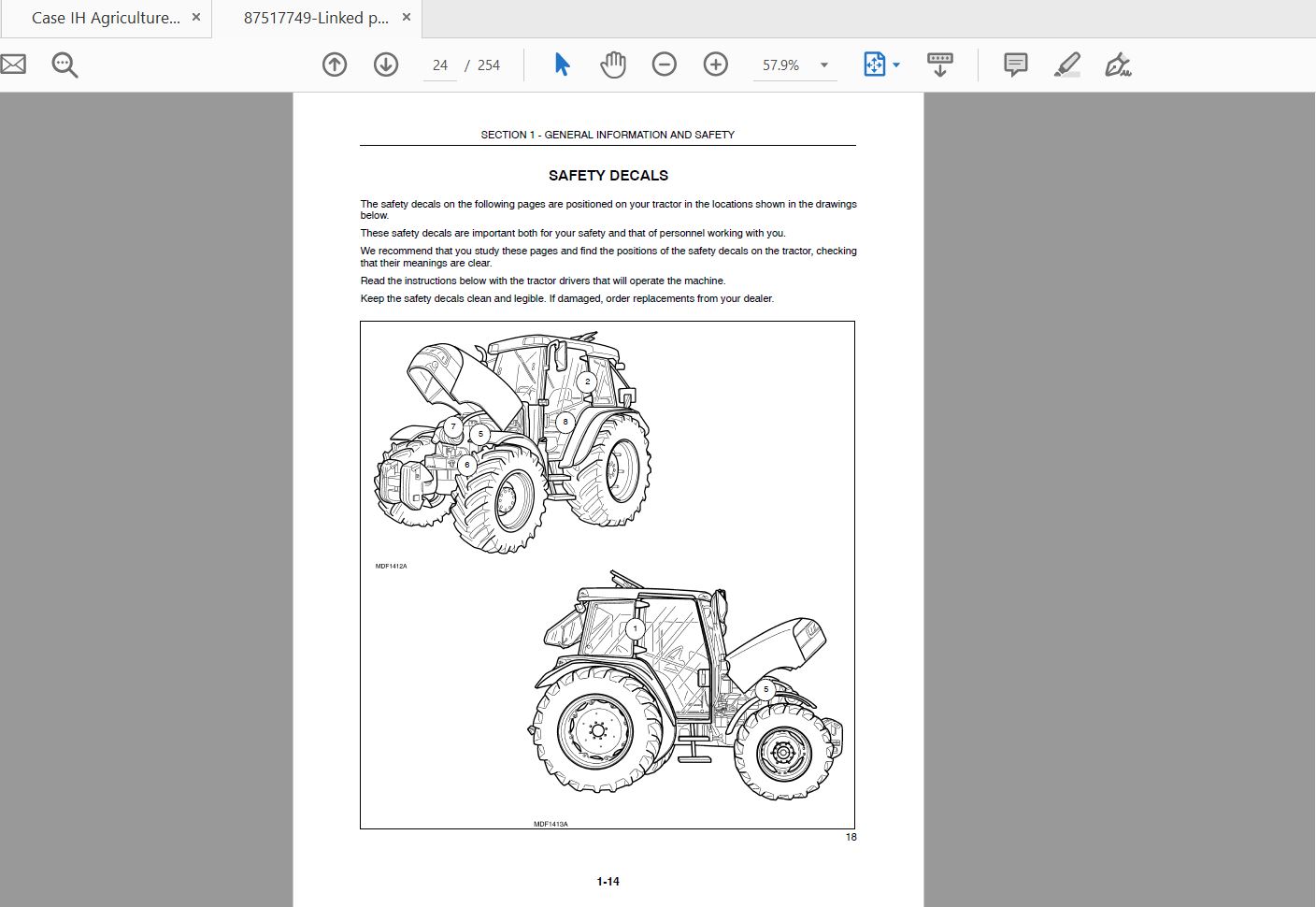The height and width of the screenshot is (907, 1316).
Task: Click the 'Keep the safety decals clean' sentence
Action: click(567, 299)
